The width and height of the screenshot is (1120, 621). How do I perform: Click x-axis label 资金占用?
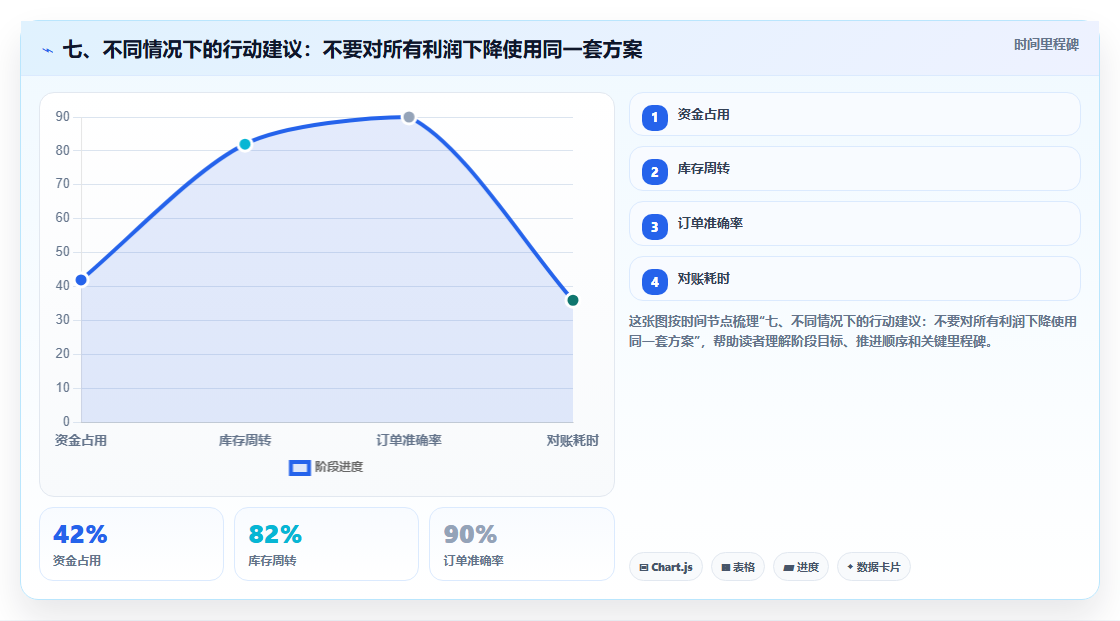[81, 440]
